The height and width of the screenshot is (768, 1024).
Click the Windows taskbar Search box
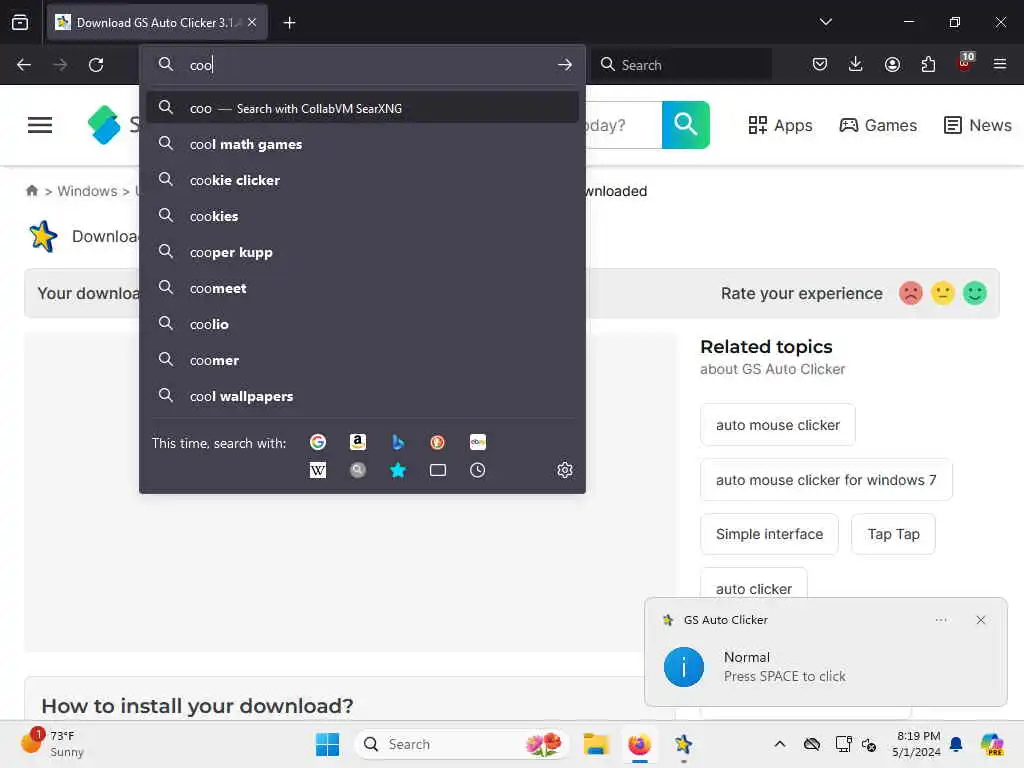(x=462, y=744)
